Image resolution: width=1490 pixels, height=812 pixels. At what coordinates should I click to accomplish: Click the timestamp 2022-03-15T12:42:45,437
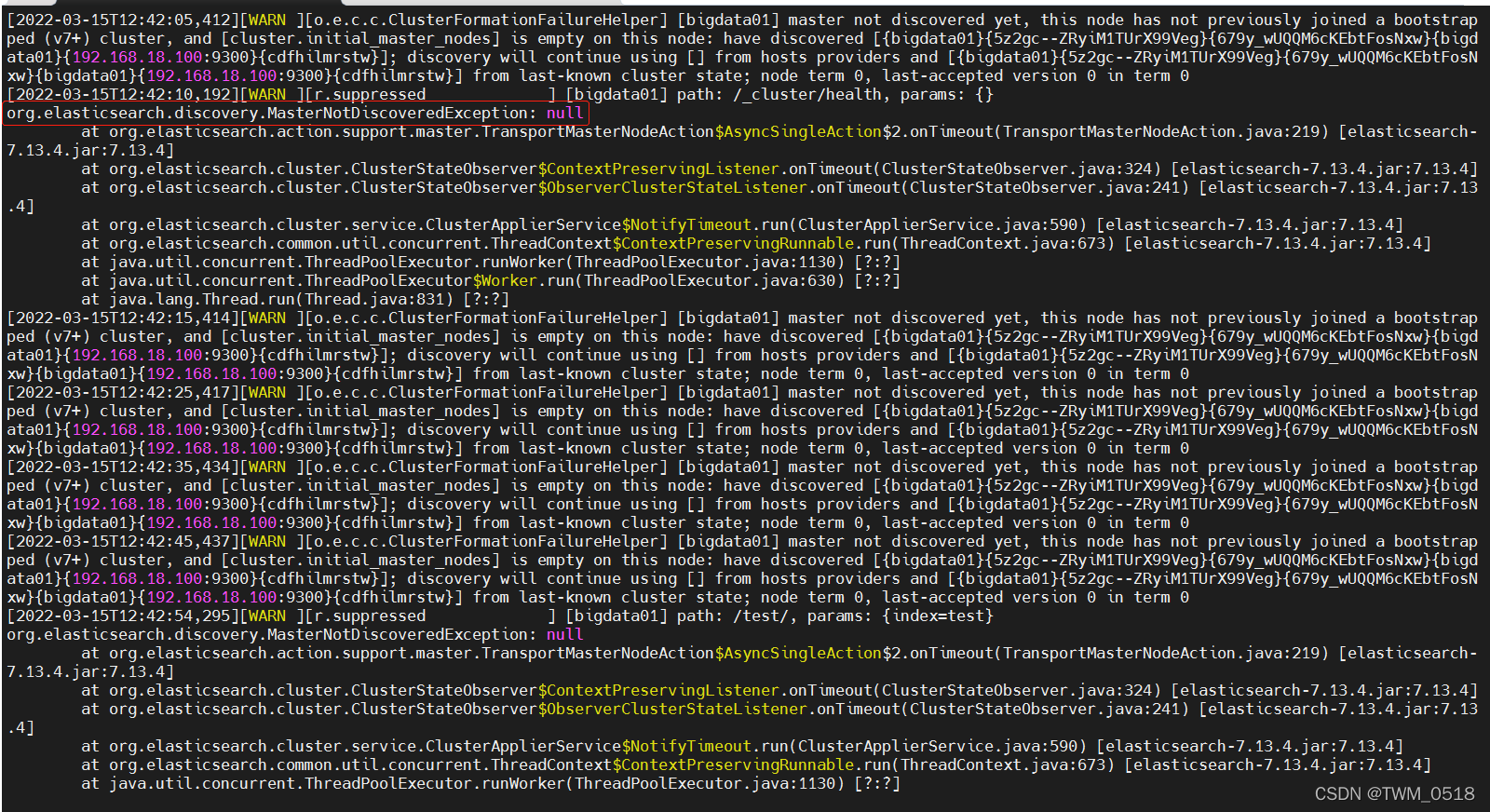coord(123,541)
